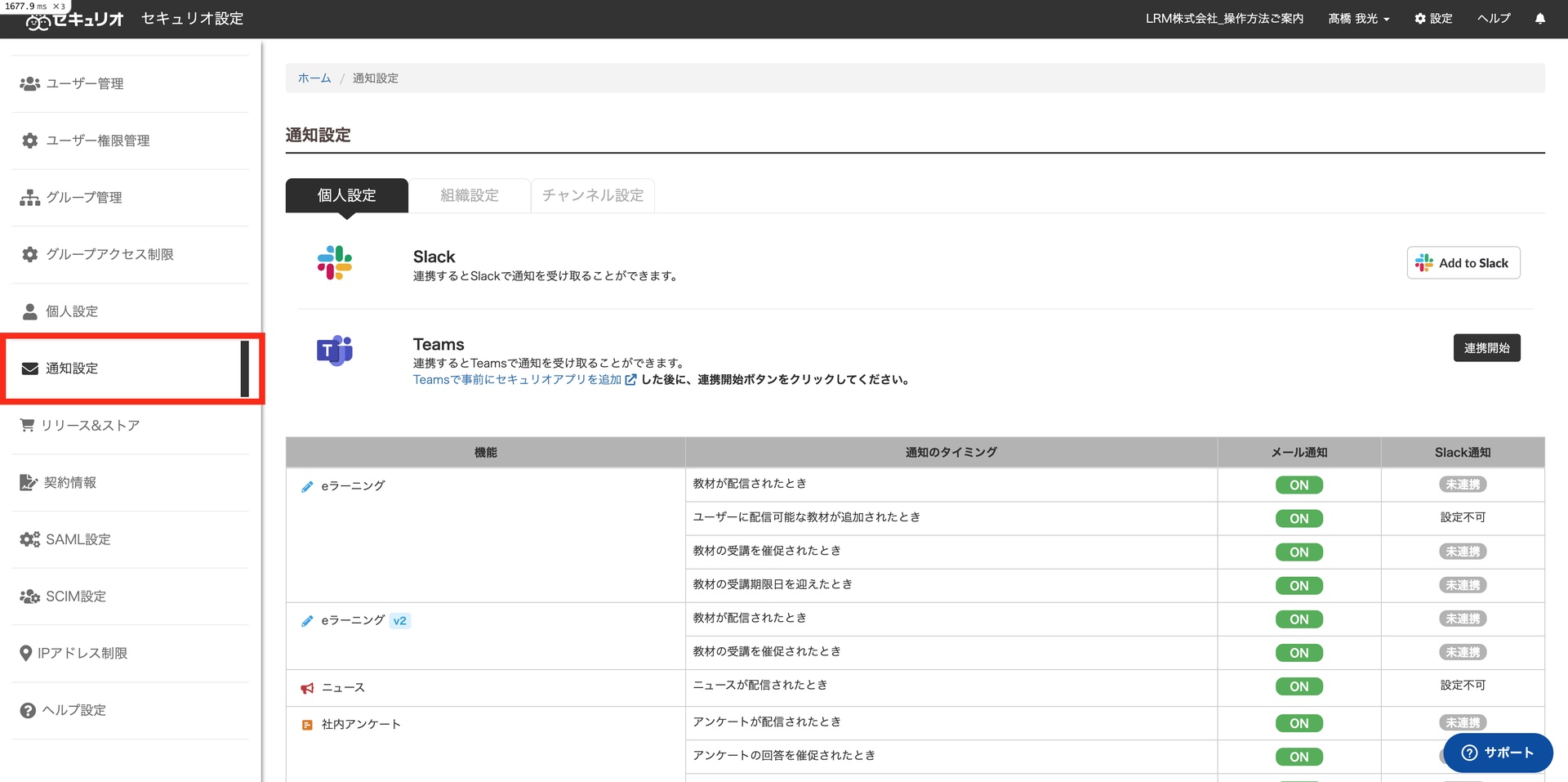Click the Slack通知 column header
Image resolution: width=1568 pixels, height=782 pixels.
click(x=1463, y=453)
